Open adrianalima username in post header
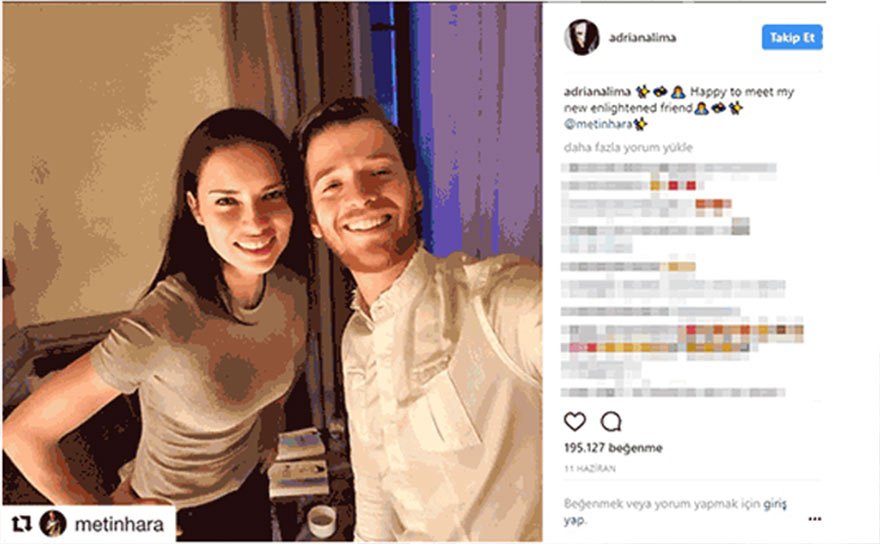 (643, 38)
